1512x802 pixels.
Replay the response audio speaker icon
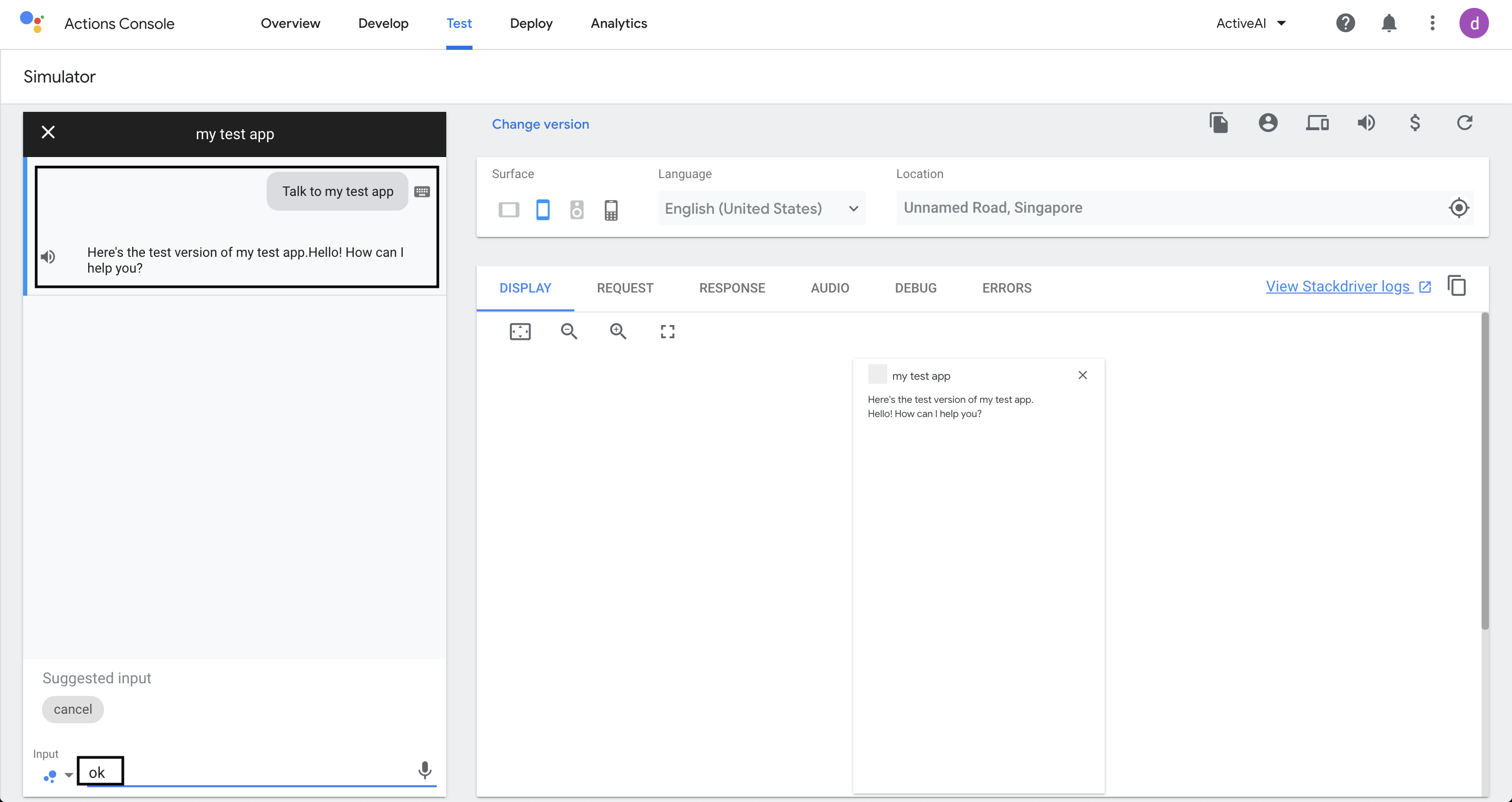point(48,257)
